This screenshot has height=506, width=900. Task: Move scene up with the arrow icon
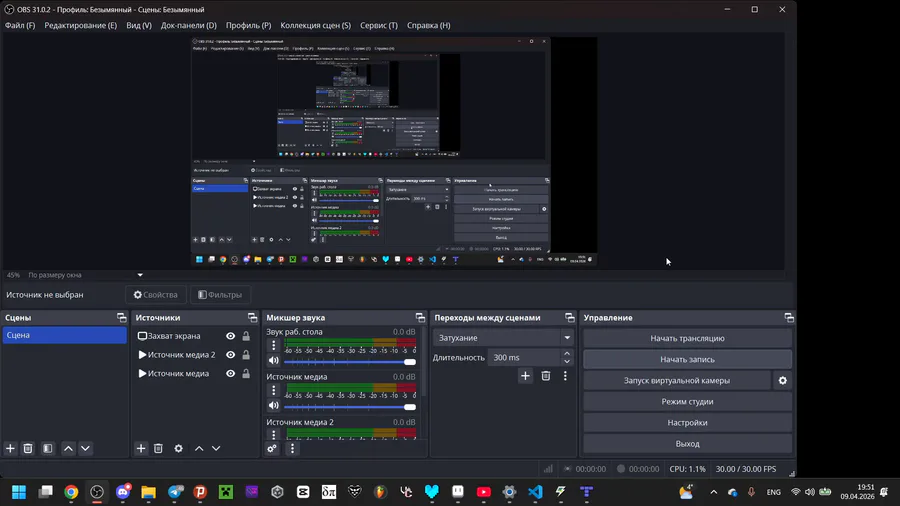[x=68, y=449]
